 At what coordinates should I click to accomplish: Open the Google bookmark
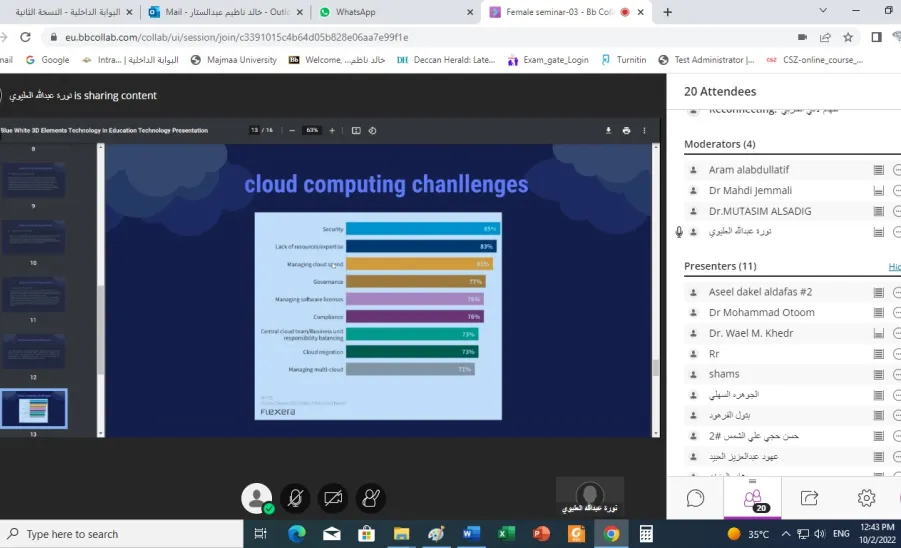point(47,60)
